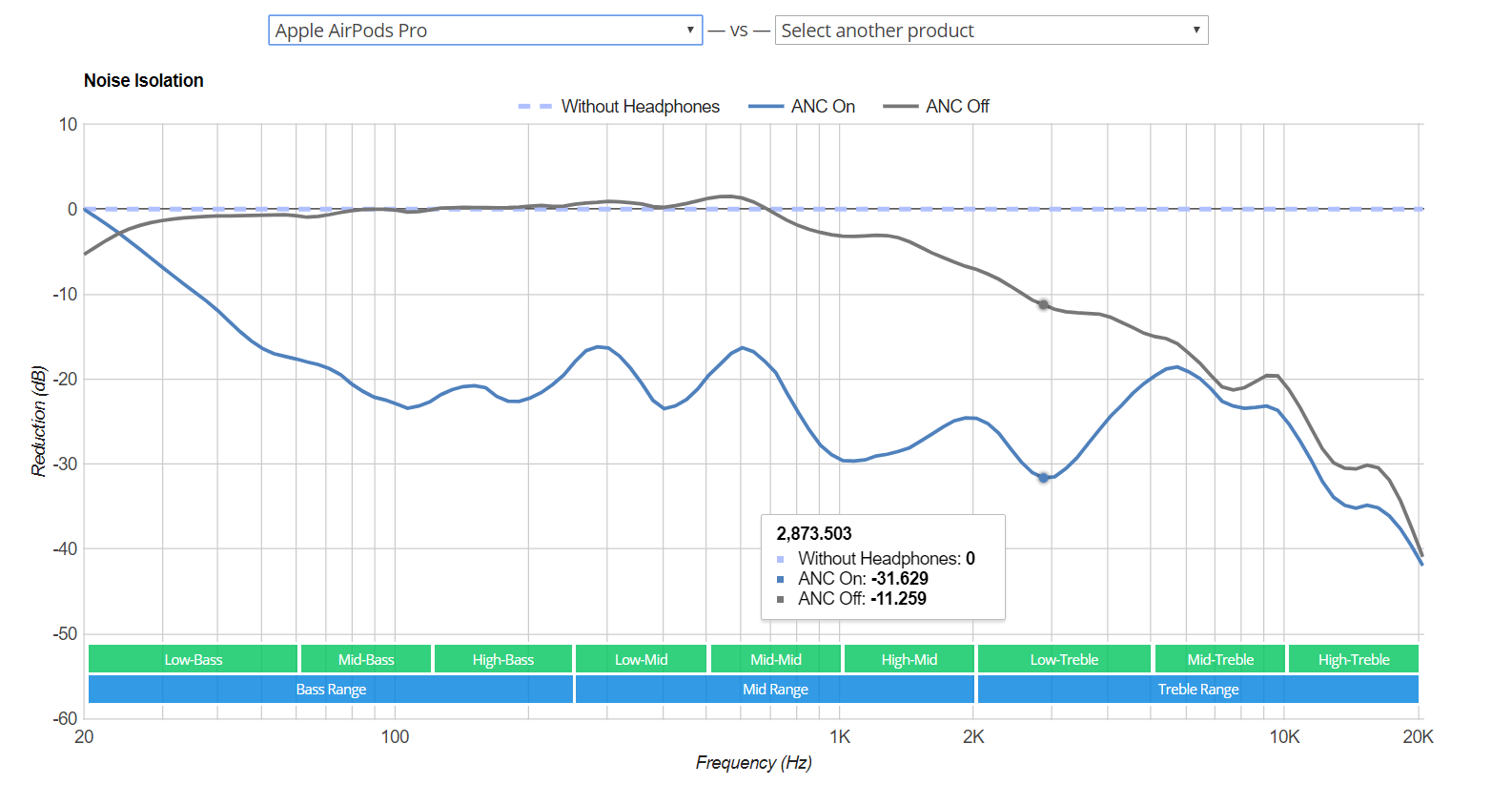This screenshot has height=805, width=1512.
Task: Click the Frequency (Hz) axis label
Action: pyautogui.click(x=754, y=763)
